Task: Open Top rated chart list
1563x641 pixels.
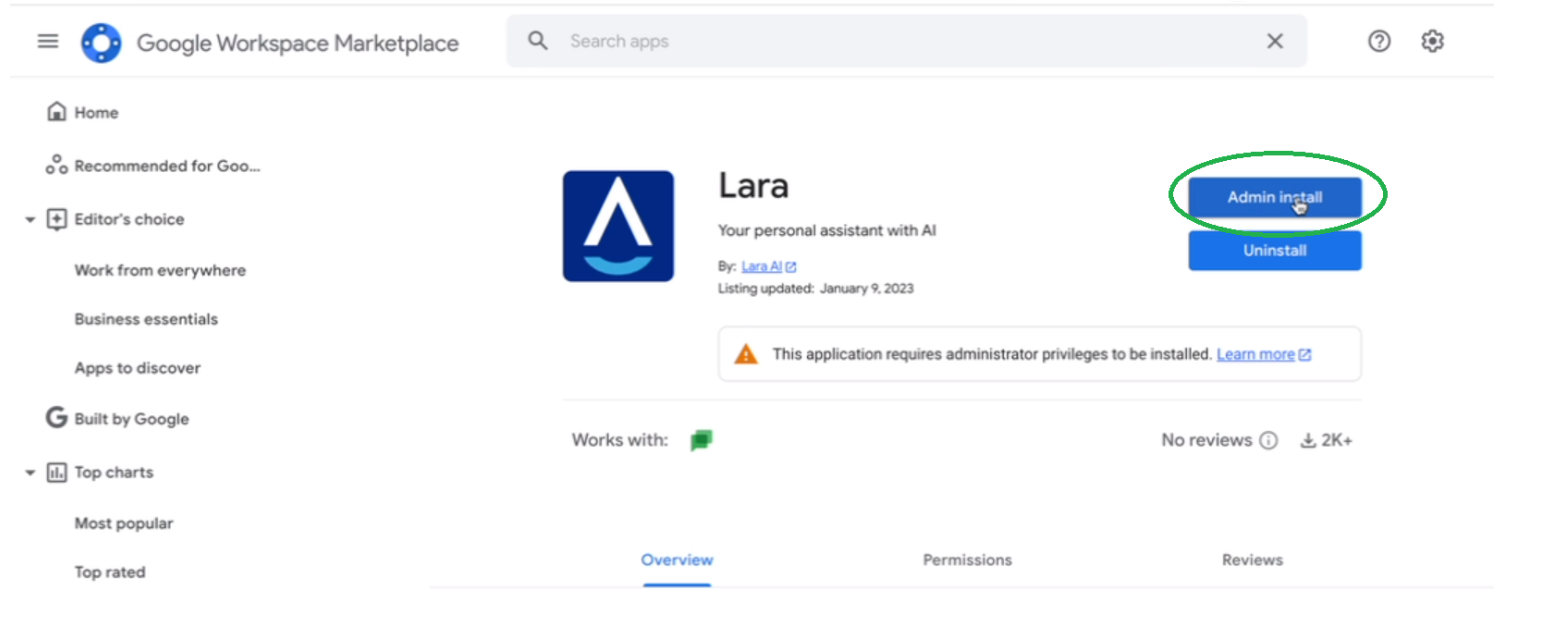Action: tap(110, 573)
